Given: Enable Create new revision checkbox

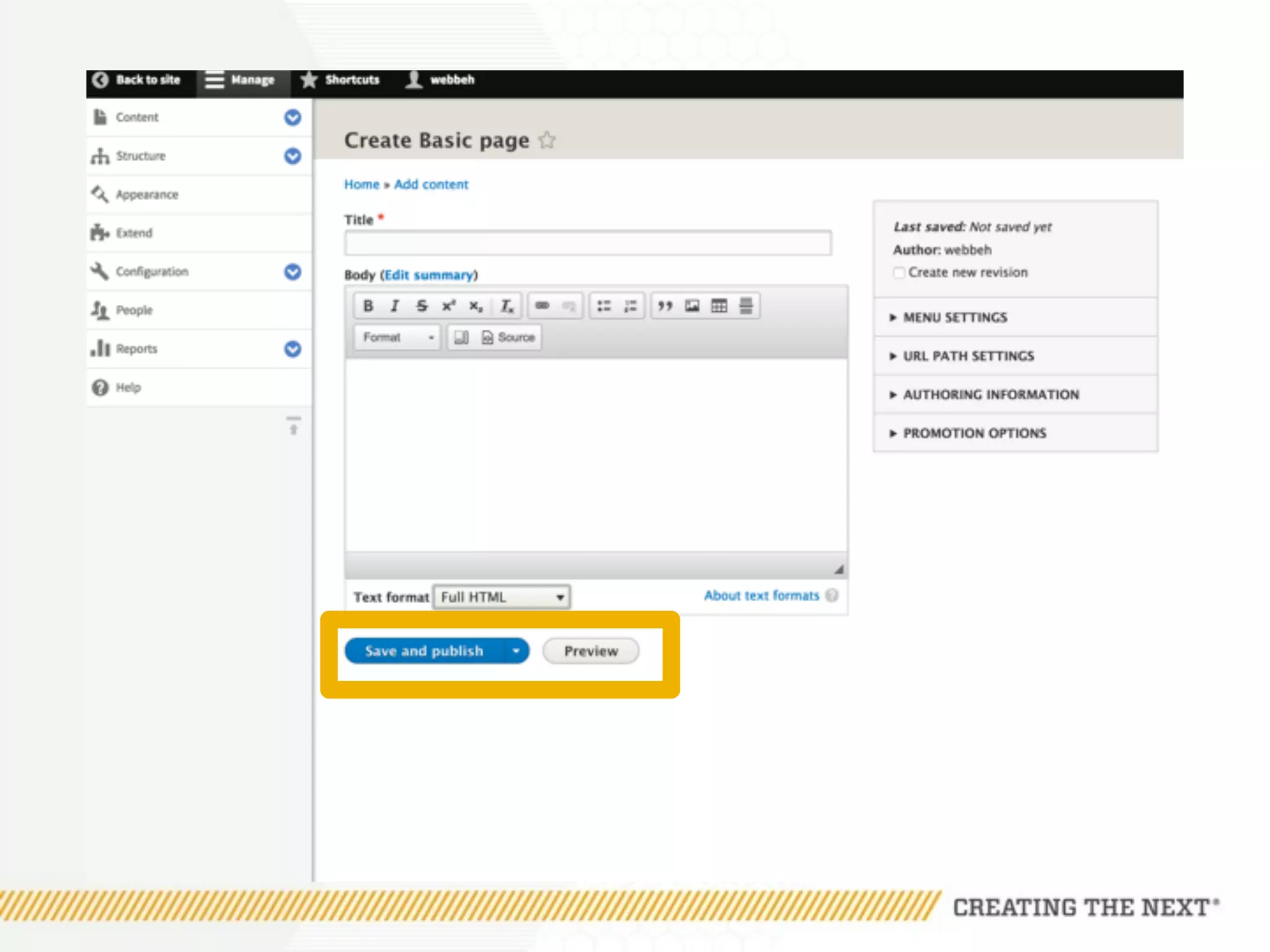Looking at the screenshot, I should 899,273.
